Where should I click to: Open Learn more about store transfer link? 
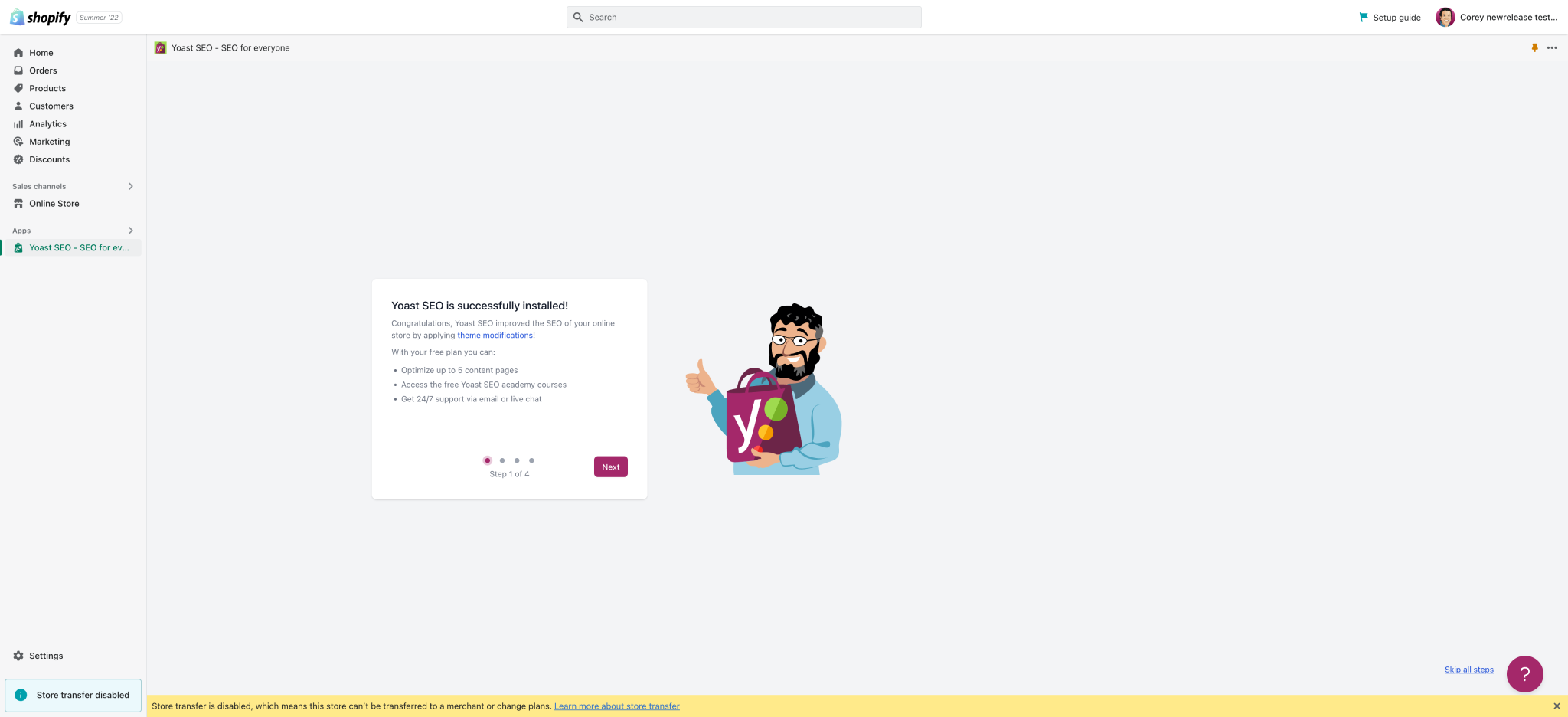pyautogui.click(x=616, y=706)
